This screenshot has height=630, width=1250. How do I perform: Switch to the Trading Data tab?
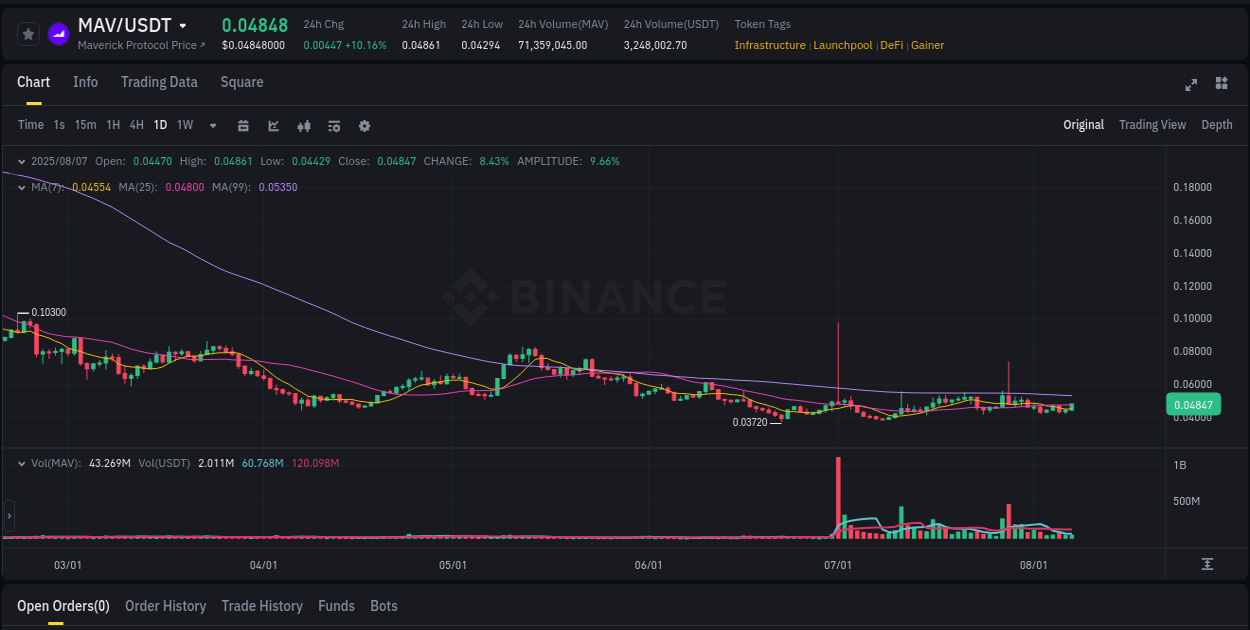tap(159, 82)
